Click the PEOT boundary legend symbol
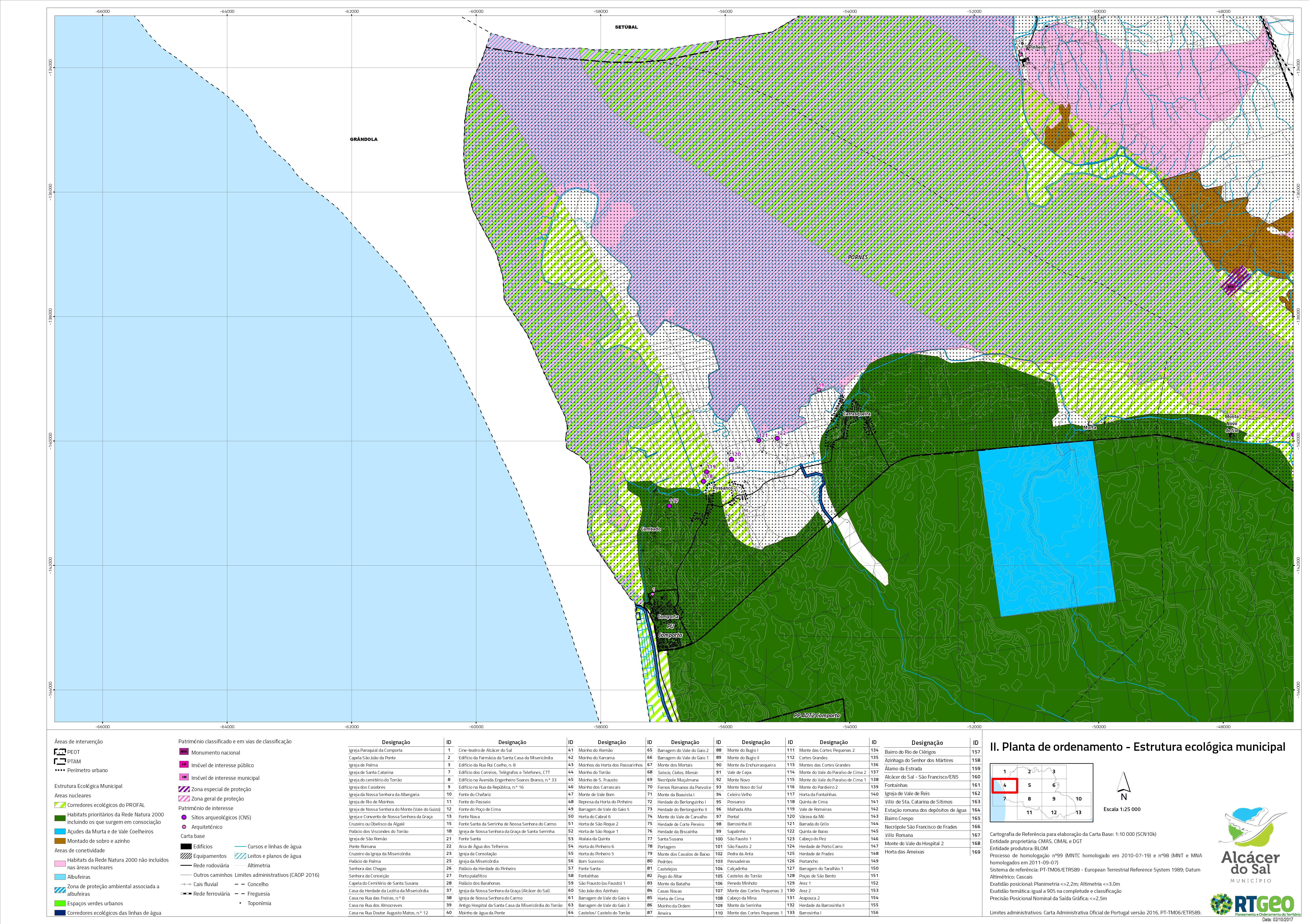1309x924 pixels. coord(60,752)
